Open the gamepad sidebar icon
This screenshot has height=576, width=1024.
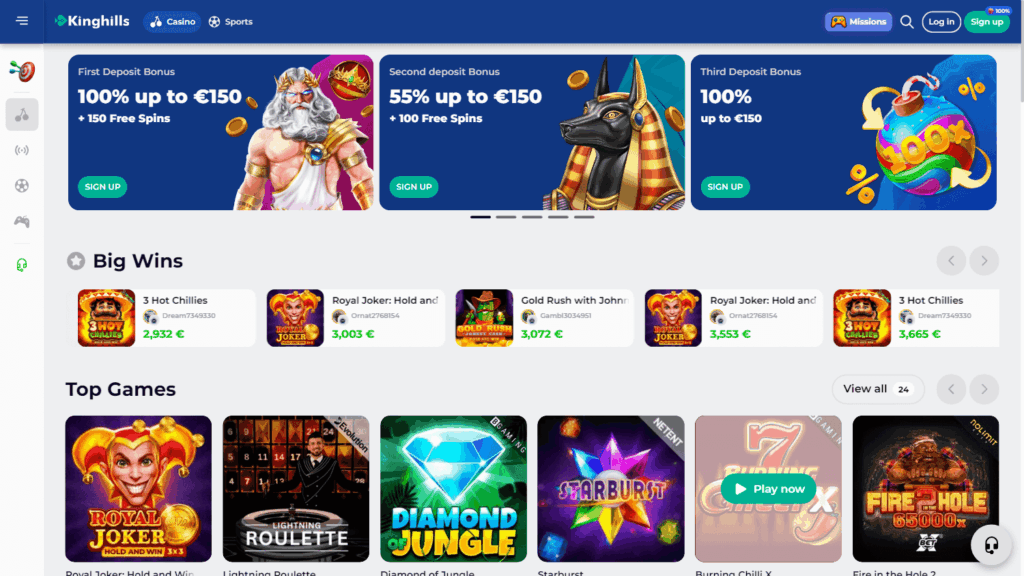[x=22, y=221]
